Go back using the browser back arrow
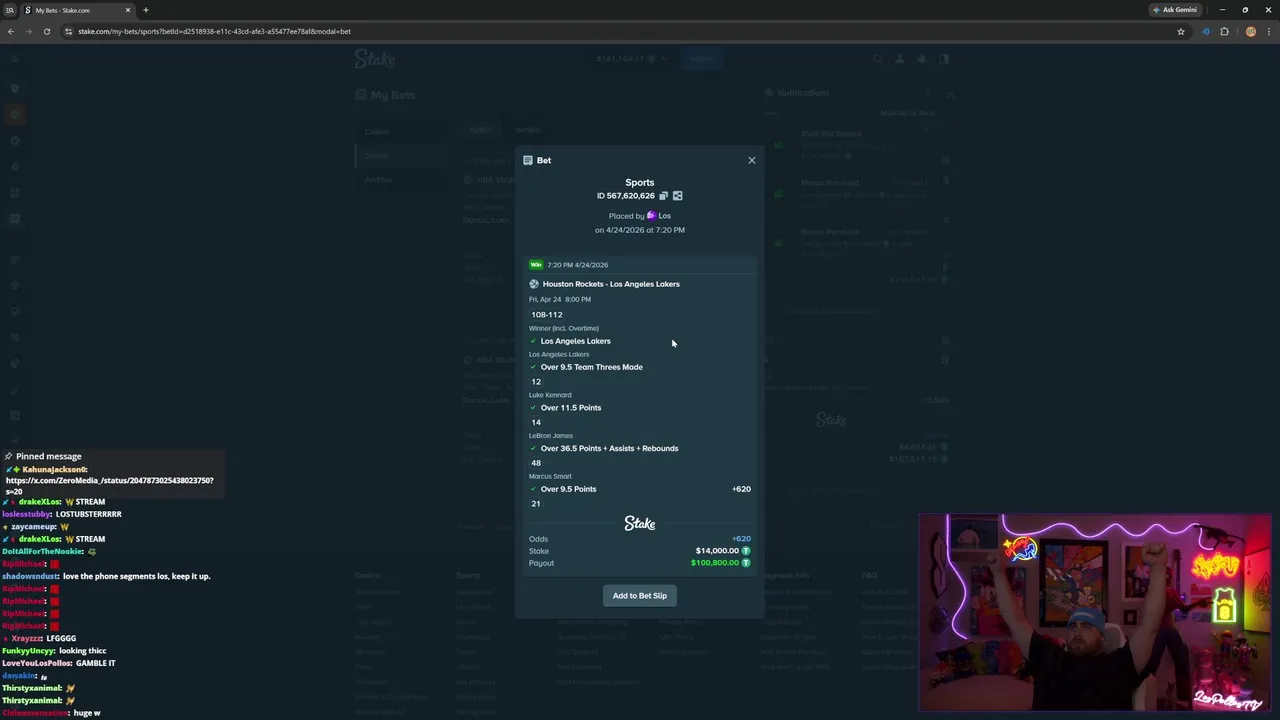1280x720 pixels. [11, 31]
